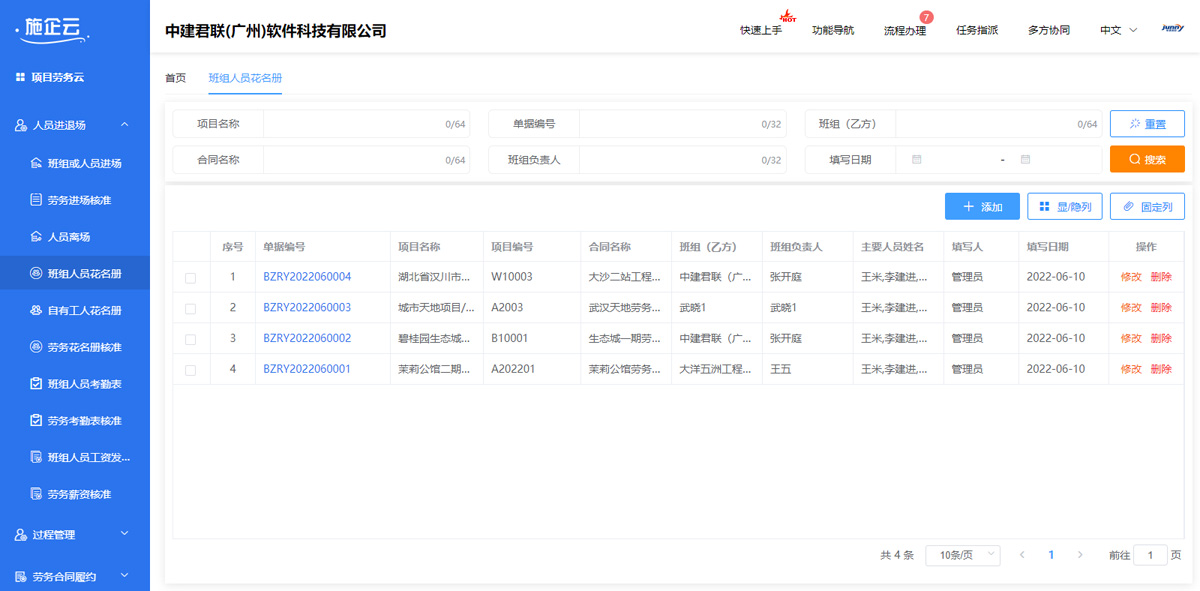Click the 劳务考勤表核准 icon

36,421
